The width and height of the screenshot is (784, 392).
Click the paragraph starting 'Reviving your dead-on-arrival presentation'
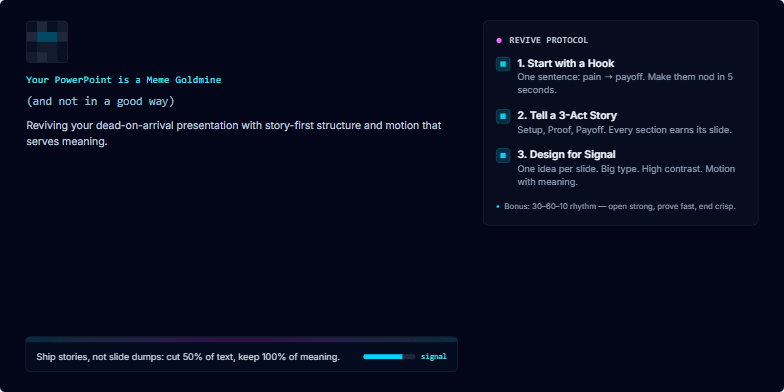tap(234, 134)
